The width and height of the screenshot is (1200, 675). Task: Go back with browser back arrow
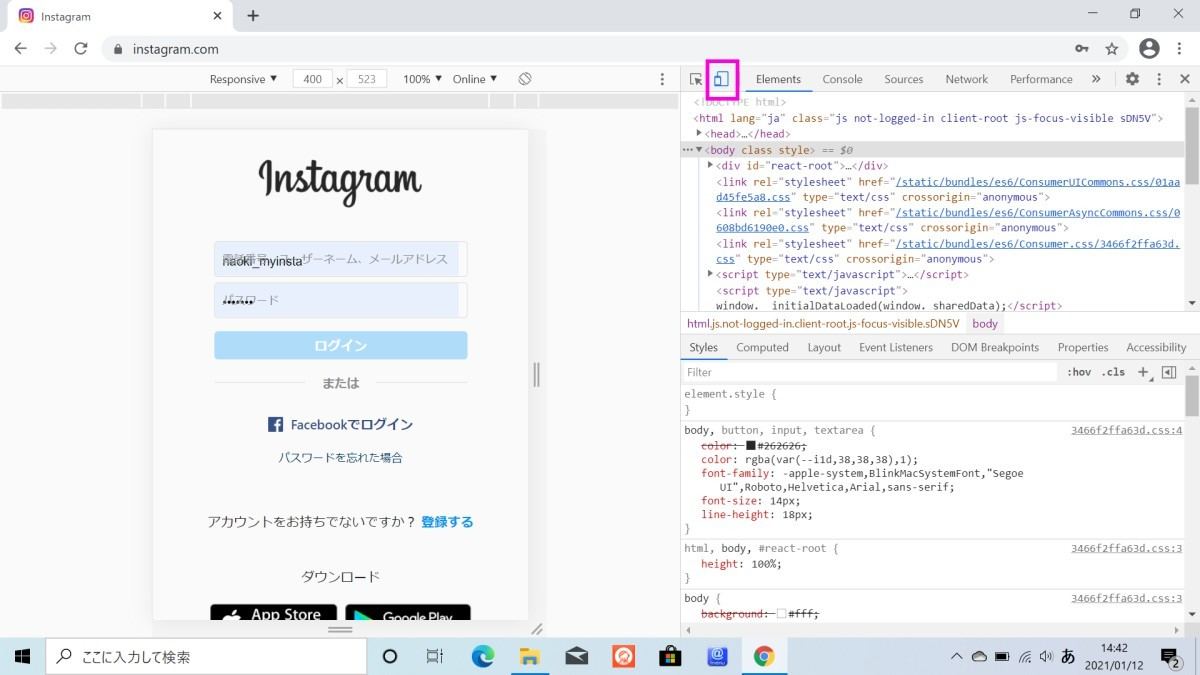(20, 48)
